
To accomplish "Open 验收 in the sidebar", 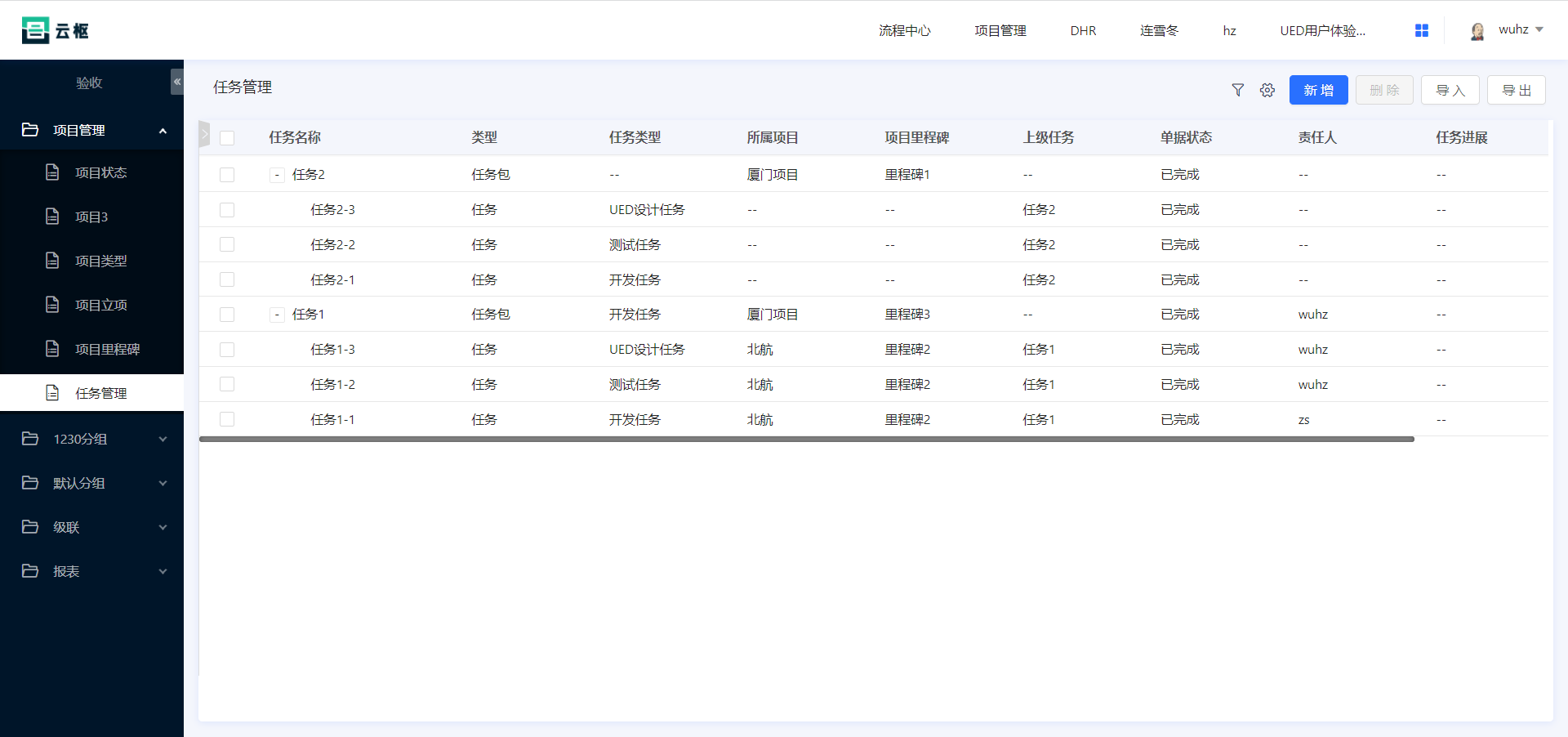I will 89,83.
